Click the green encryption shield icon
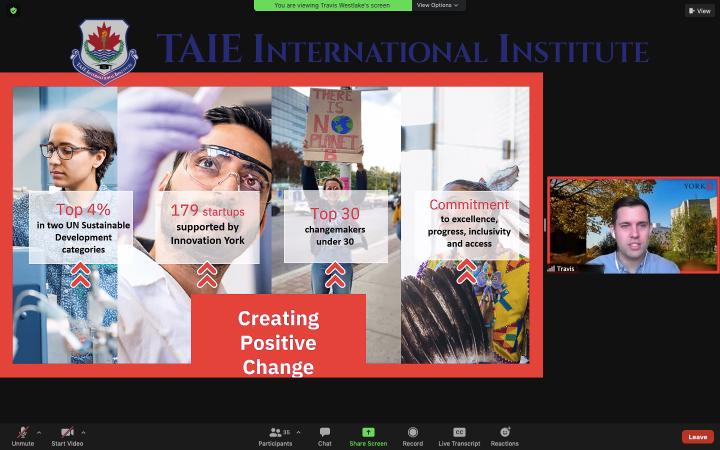This screenshot has height=450, width=720. point(13,10)
